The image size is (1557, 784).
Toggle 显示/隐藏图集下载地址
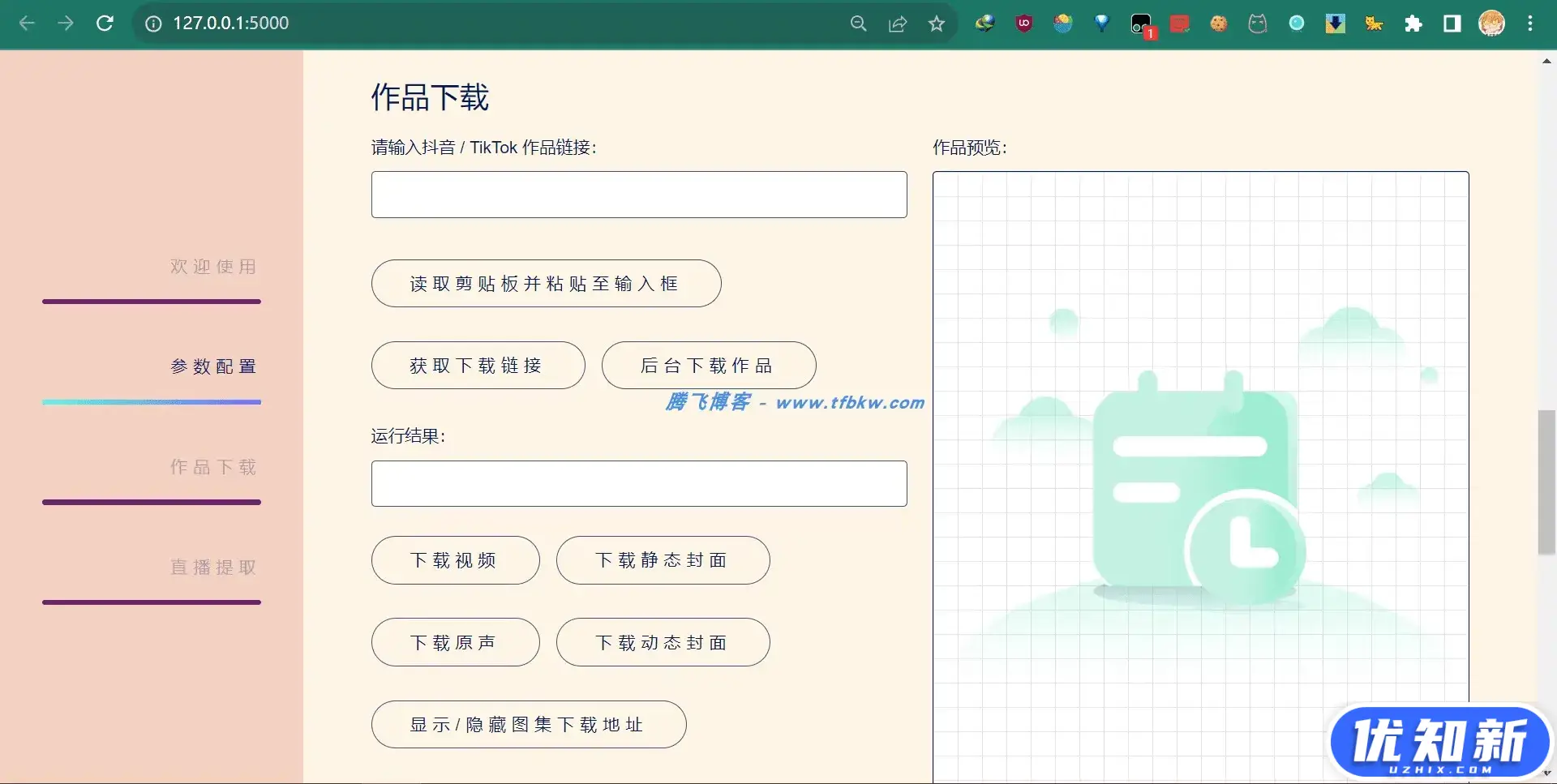tap(528, 724)
